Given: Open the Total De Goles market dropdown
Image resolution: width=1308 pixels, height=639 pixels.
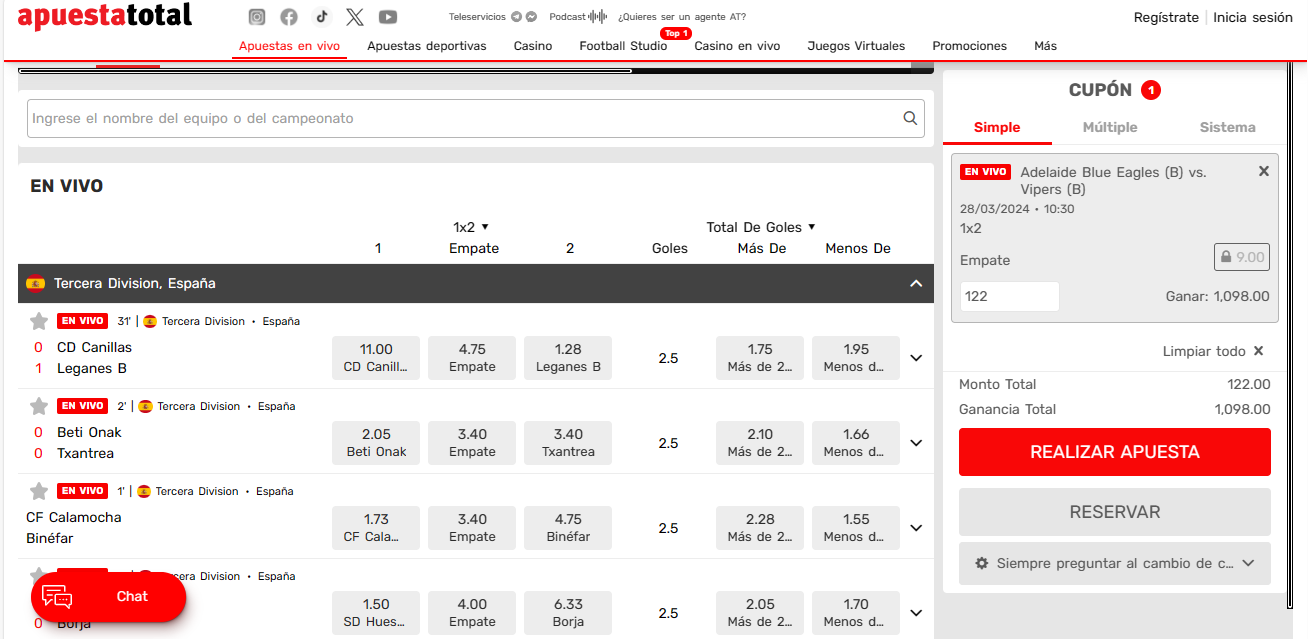Looking at the screenshot, I should coord(761,227).
